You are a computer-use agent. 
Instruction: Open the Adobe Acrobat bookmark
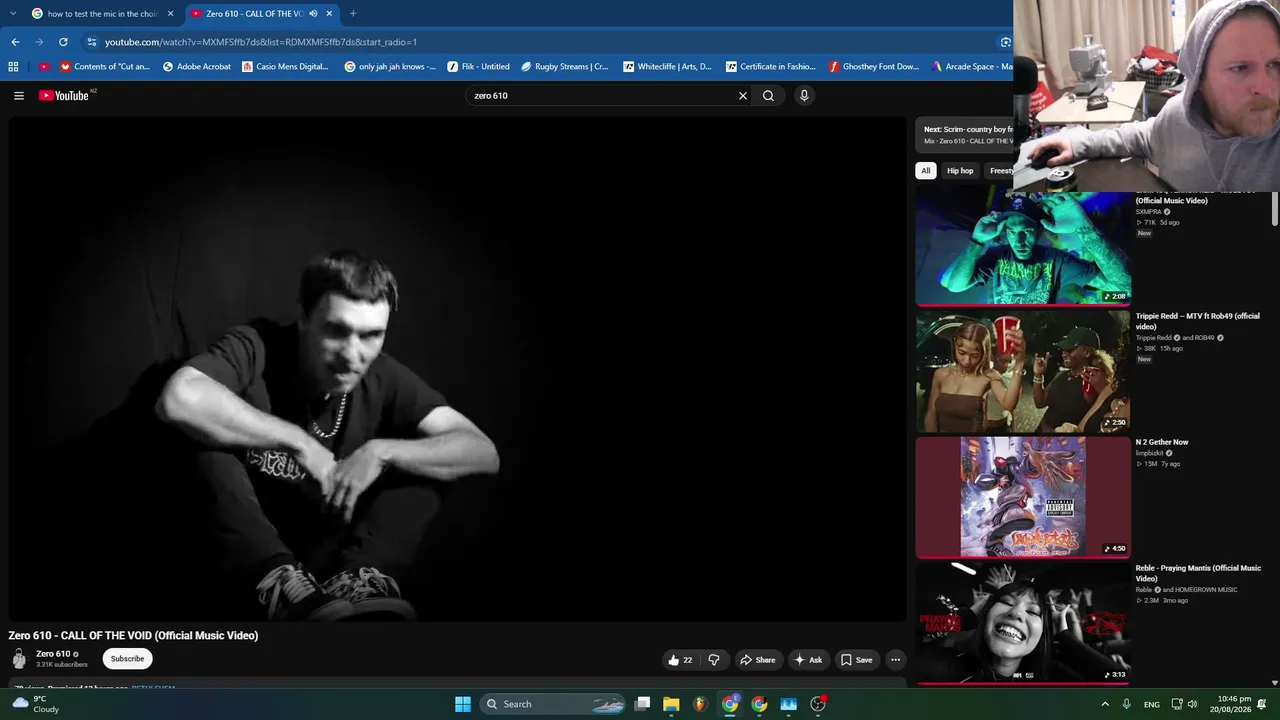(196, 67)
